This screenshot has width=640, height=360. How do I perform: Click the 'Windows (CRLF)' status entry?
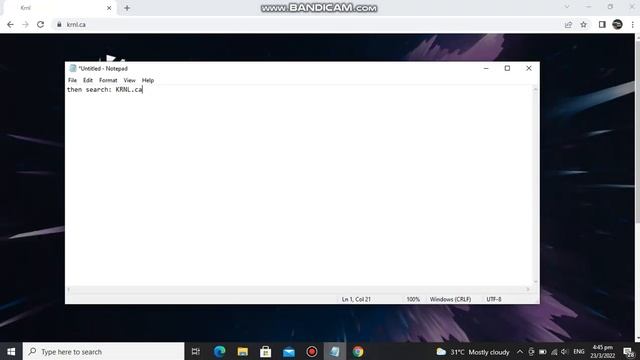[x=450, y=299]
